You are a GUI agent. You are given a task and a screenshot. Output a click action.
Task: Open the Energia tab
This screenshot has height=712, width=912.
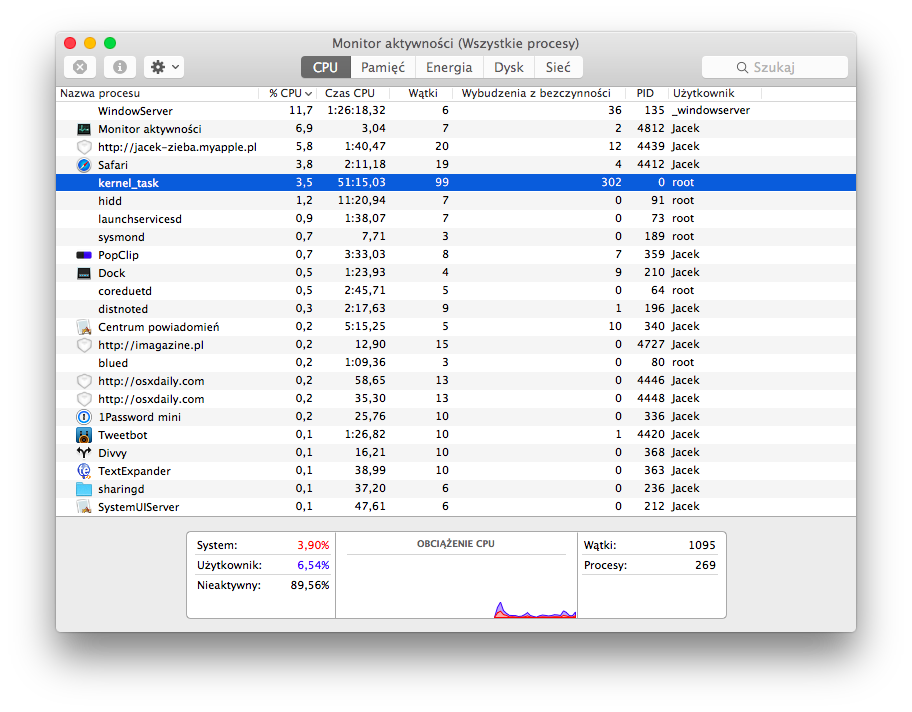(449, 67)
